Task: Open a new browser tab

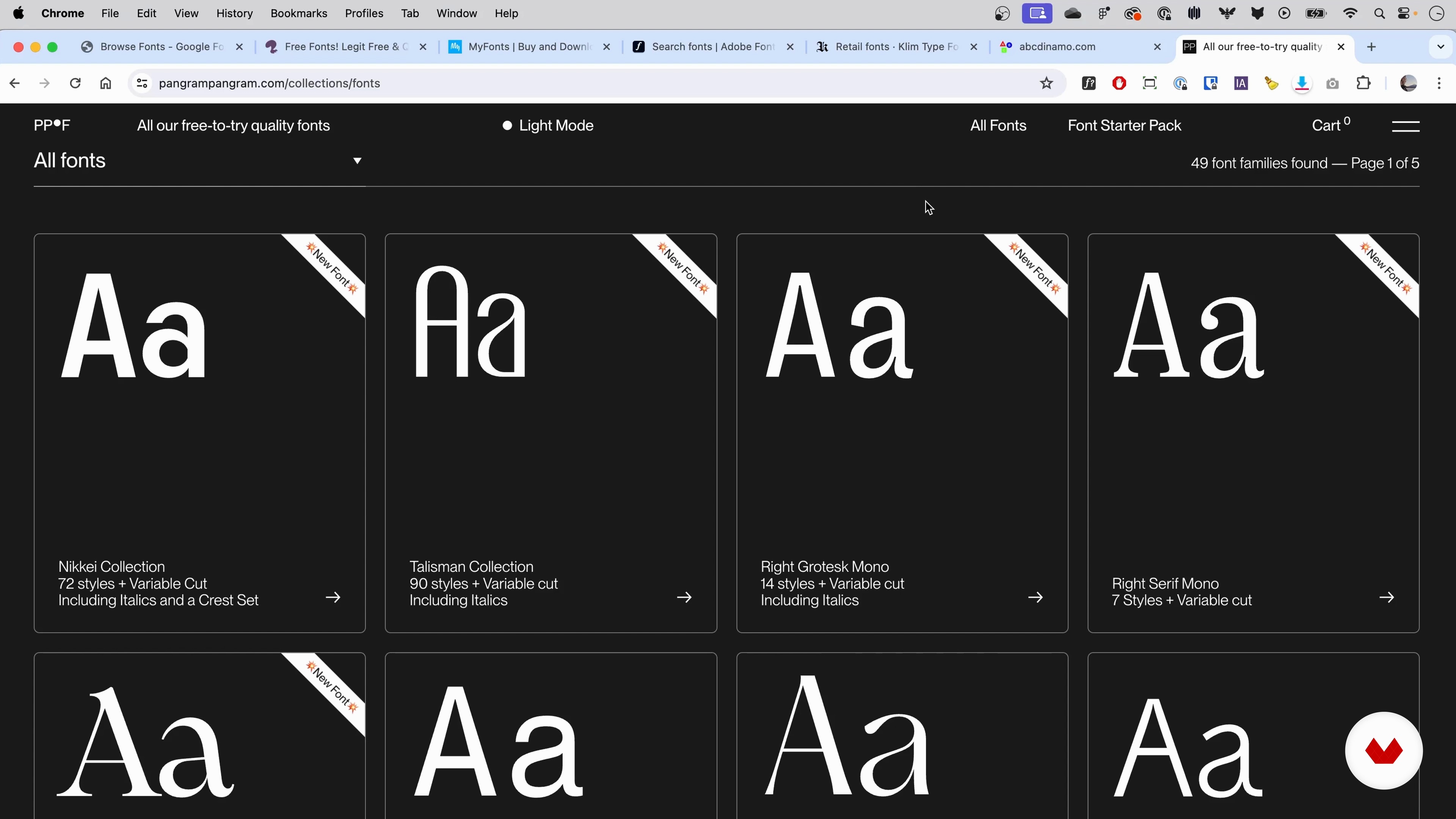Action: (1371, 47)
